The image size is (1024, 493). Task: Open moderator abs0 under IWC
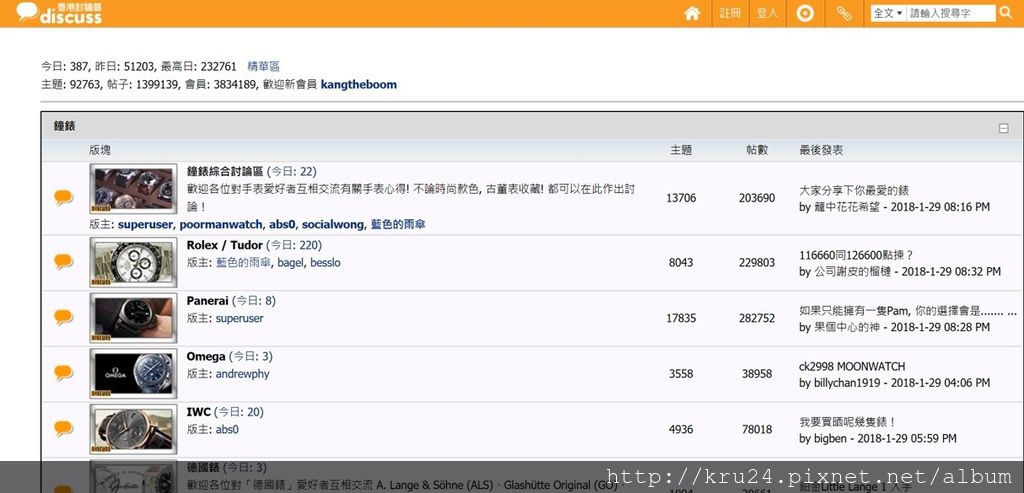(x=227, y=429)
